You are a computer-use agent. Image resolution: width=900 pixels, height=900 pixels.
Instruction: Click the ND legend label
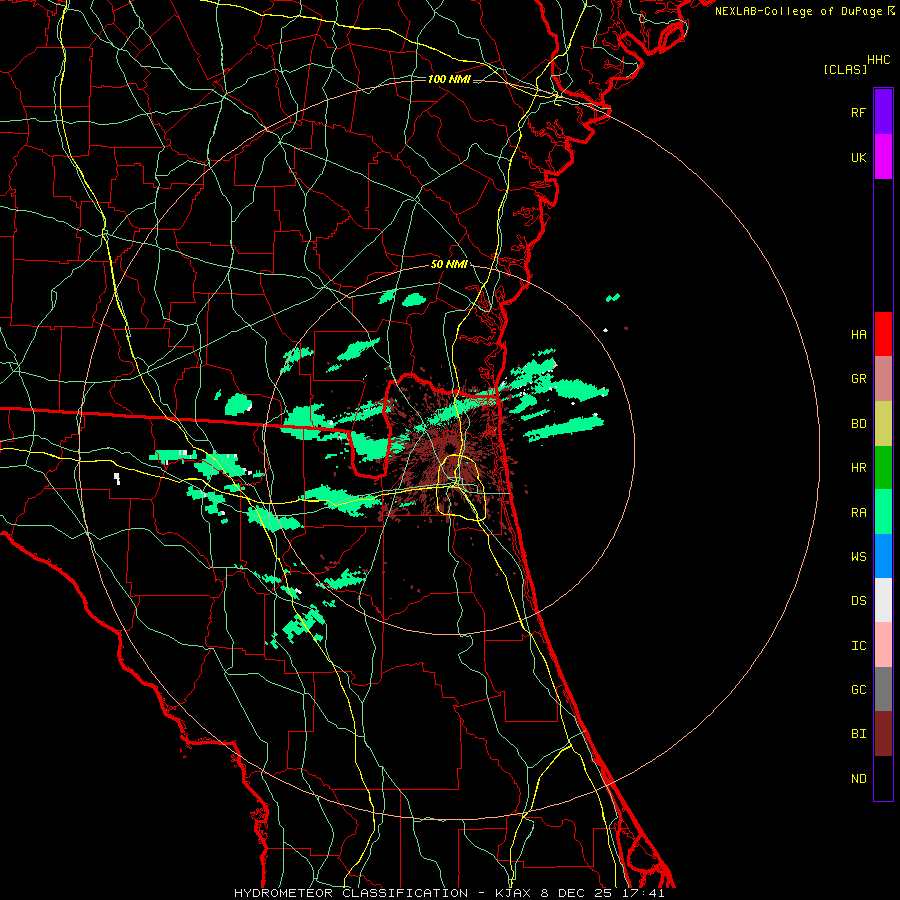859,779
